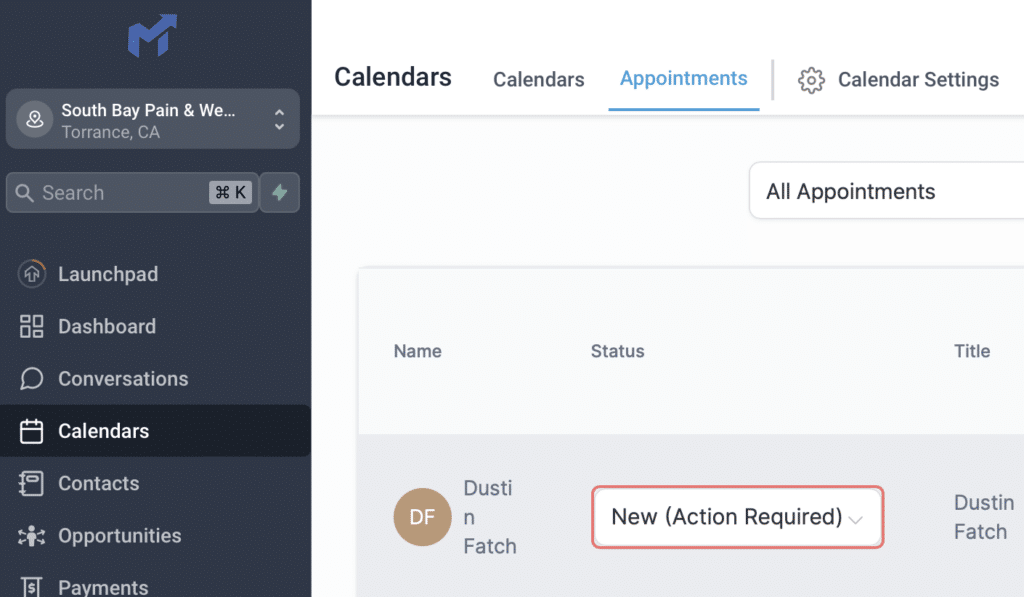The width and height of the screenshot is (1024, 597).
Task: Click the location icon beside South Bay Pain
Action: (x=35, y=119)
